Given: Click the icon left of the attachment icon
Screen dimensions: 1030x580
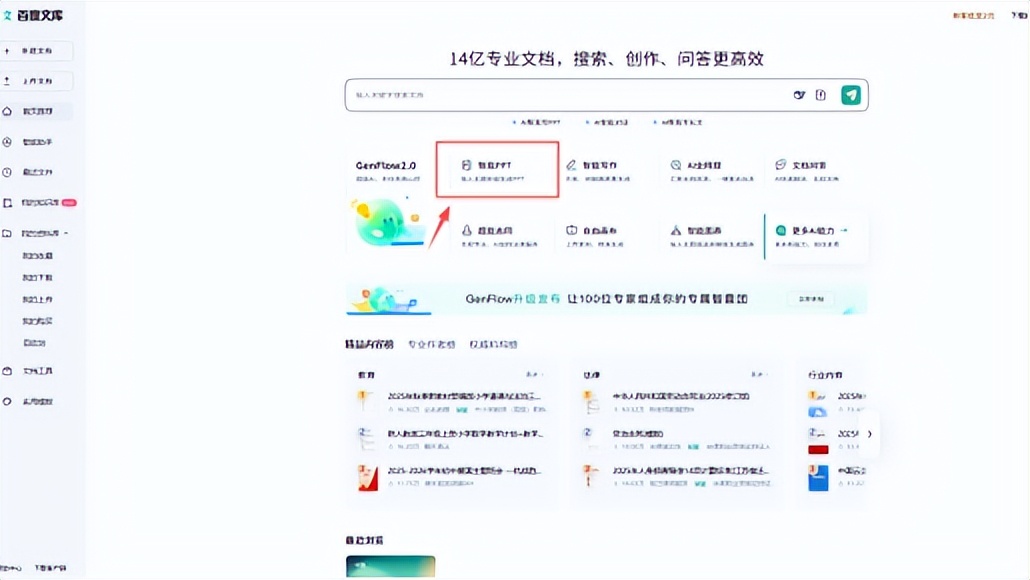Looking at the screenshot, I should pyautogui.click(x=799, y=95).
